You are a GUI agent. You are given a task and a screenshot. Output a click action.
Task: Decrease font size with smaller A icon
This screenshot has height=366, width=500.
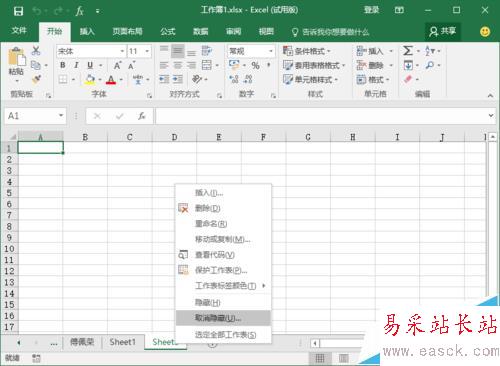131,65
